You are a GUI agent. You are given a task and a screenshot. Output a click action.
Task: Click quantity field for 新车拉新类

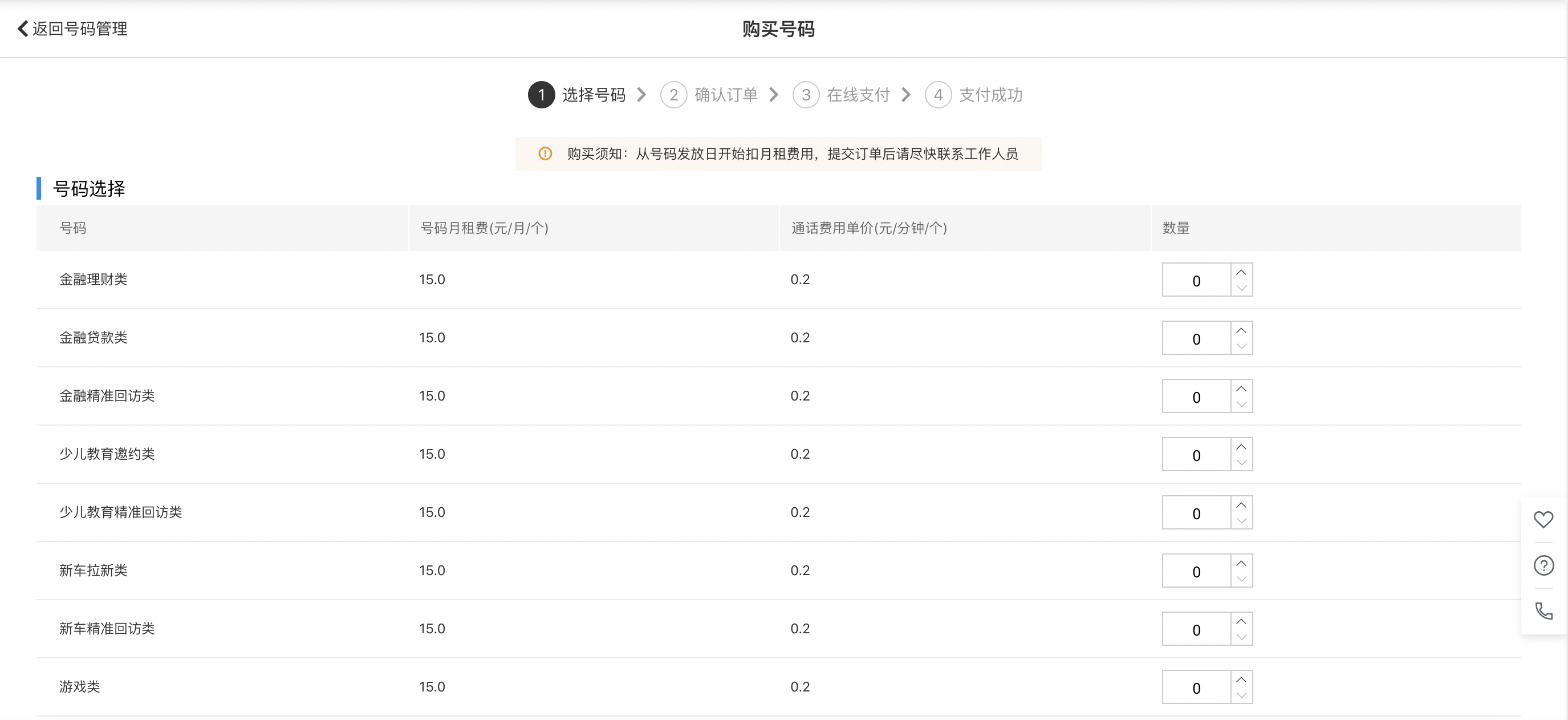pos(1196,571)
